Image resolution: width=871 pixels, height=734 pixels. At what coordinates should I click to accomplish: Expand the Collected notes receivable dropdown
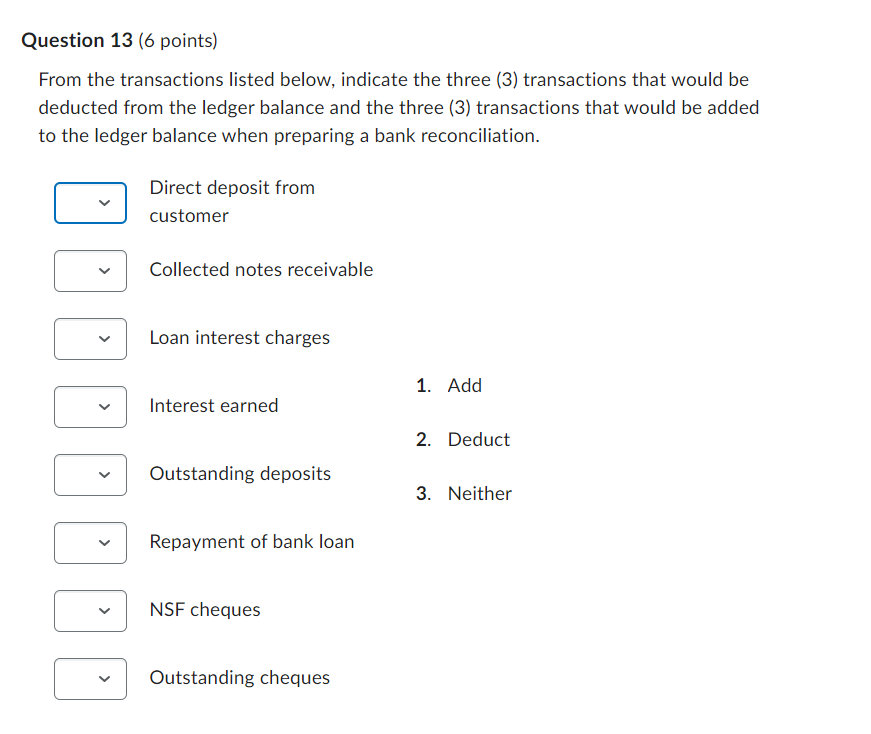(90, 271)
